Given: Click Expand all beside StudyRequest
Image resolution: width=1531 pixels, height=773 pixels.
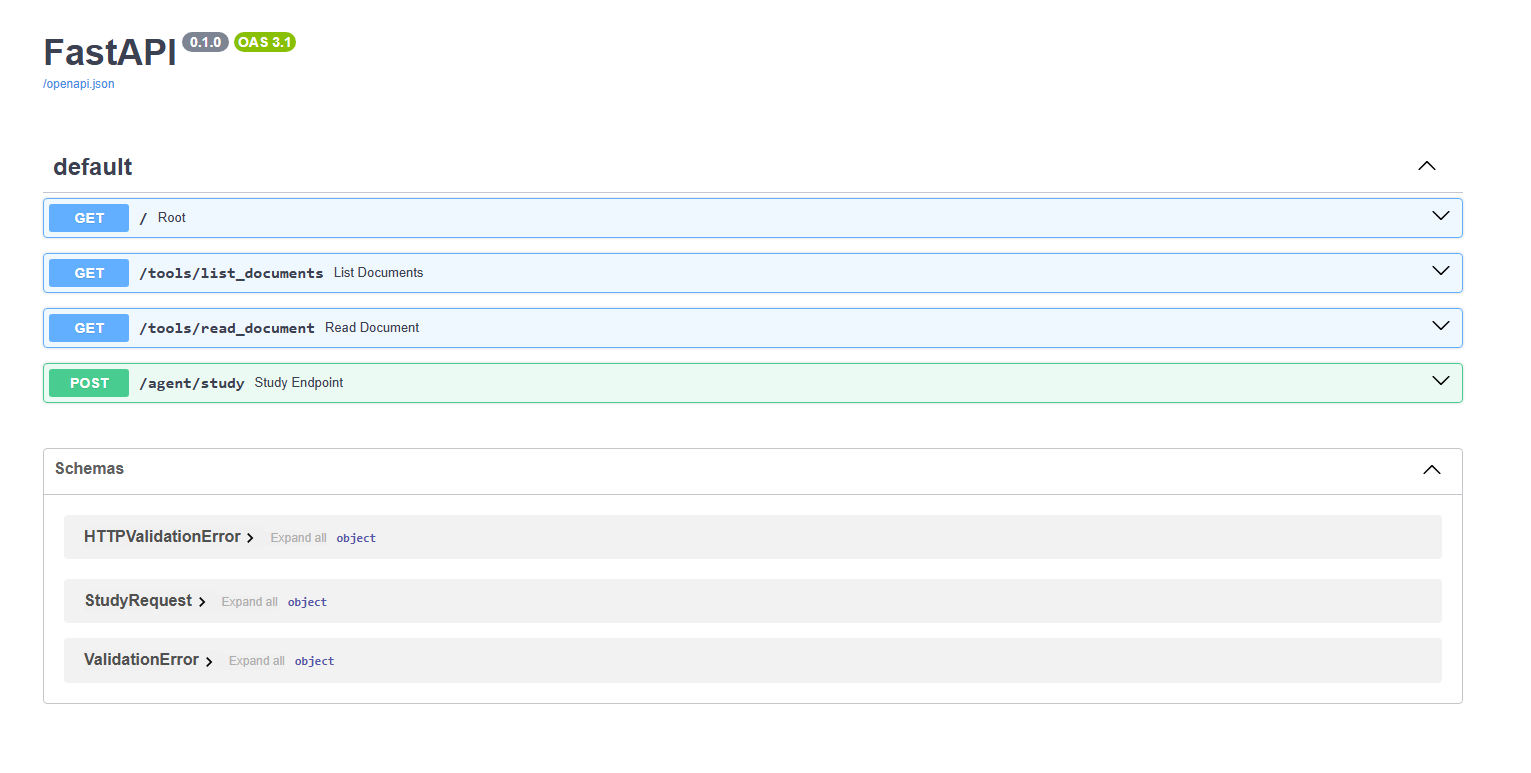Looking at the screenshot, I should pos(249,602).
